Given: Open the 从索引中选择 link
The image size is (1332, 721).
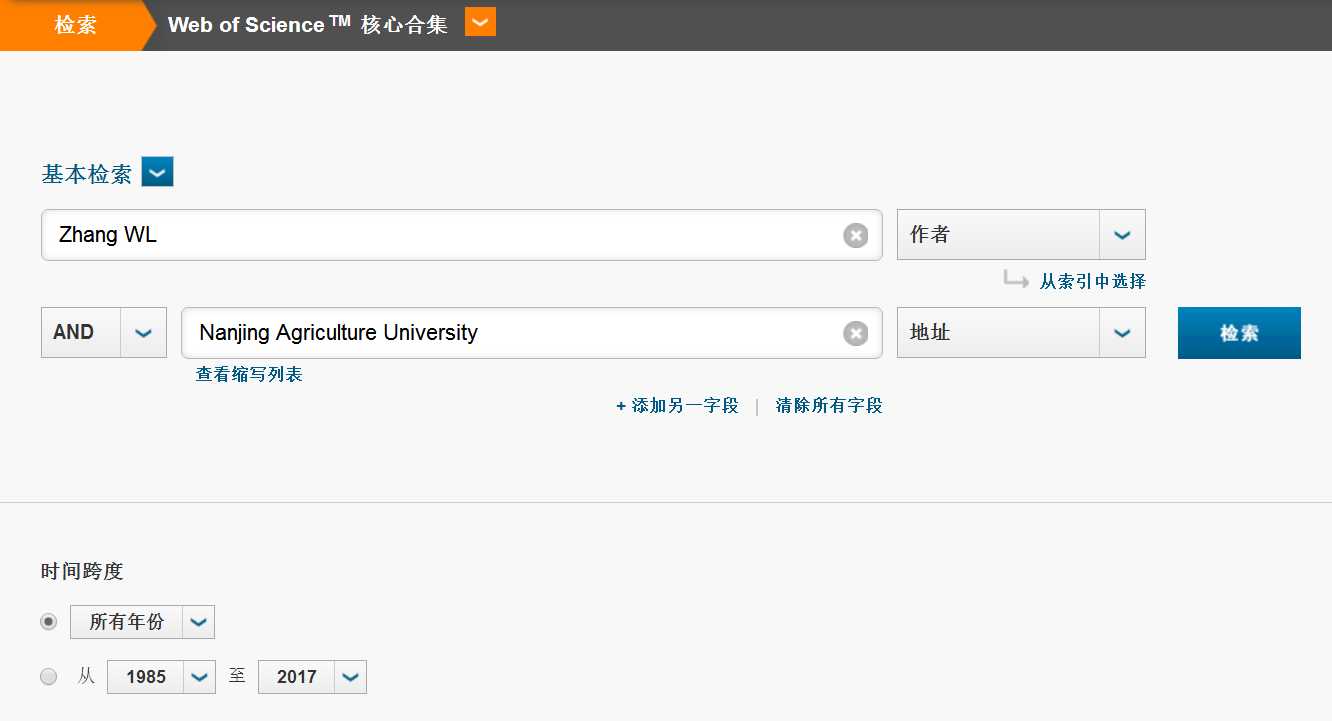Looking at the screenshot, I should (x=1092, y=282).
